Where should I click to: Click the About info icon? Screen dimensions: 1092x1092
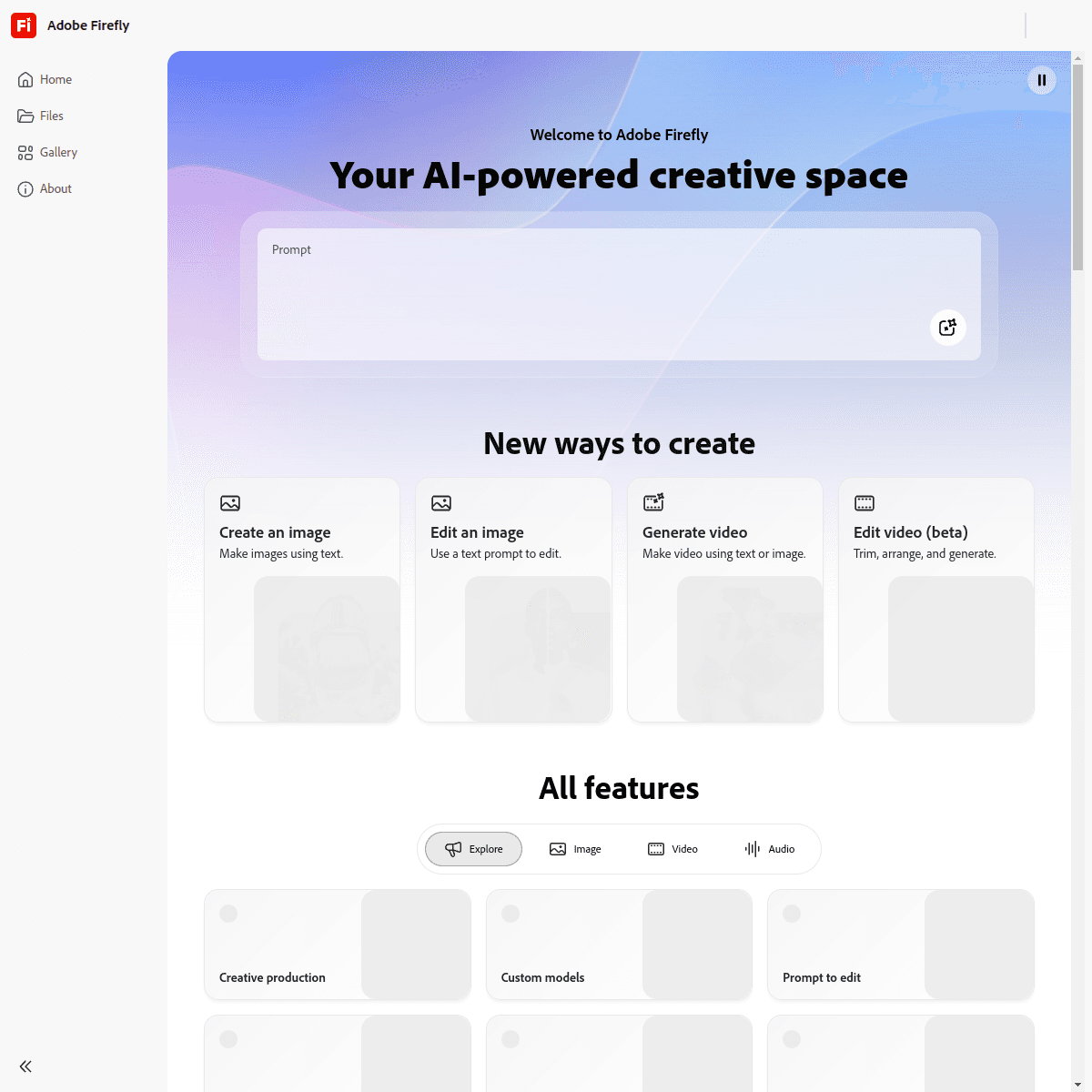[x=25, y=189]
